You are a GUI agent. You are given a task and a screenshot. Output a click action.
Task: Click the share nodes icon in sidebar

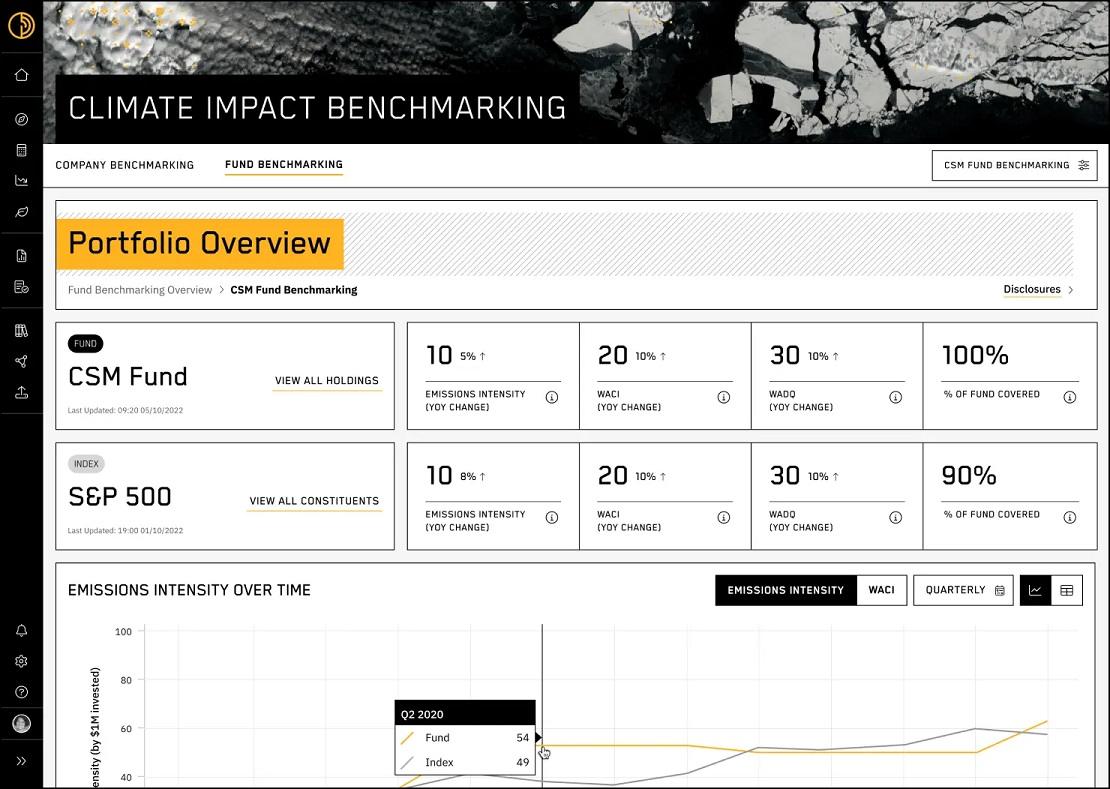click(21, 362)
